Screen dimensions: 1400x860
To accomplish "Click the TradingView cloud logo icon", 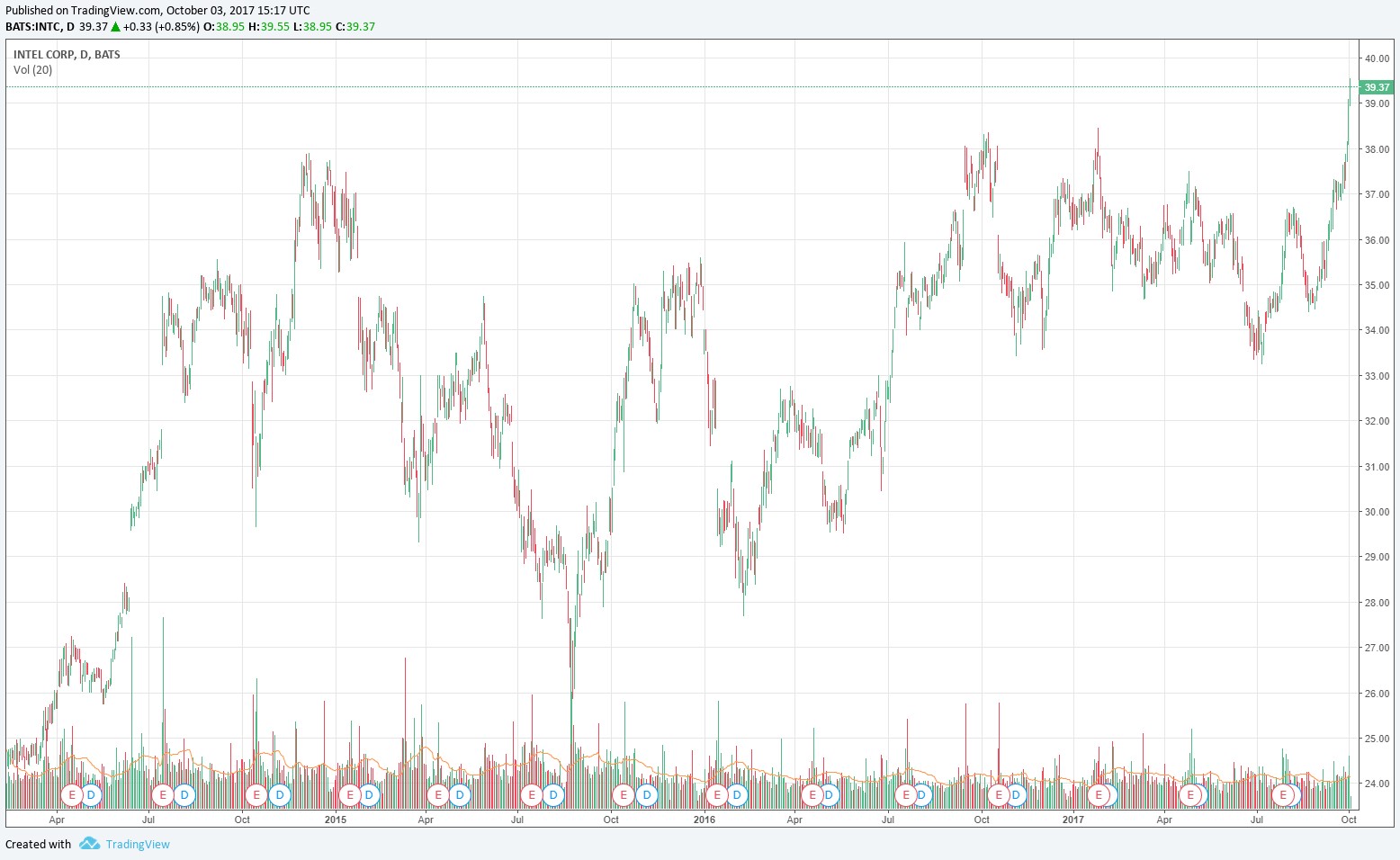I will (x=88, y=844).
